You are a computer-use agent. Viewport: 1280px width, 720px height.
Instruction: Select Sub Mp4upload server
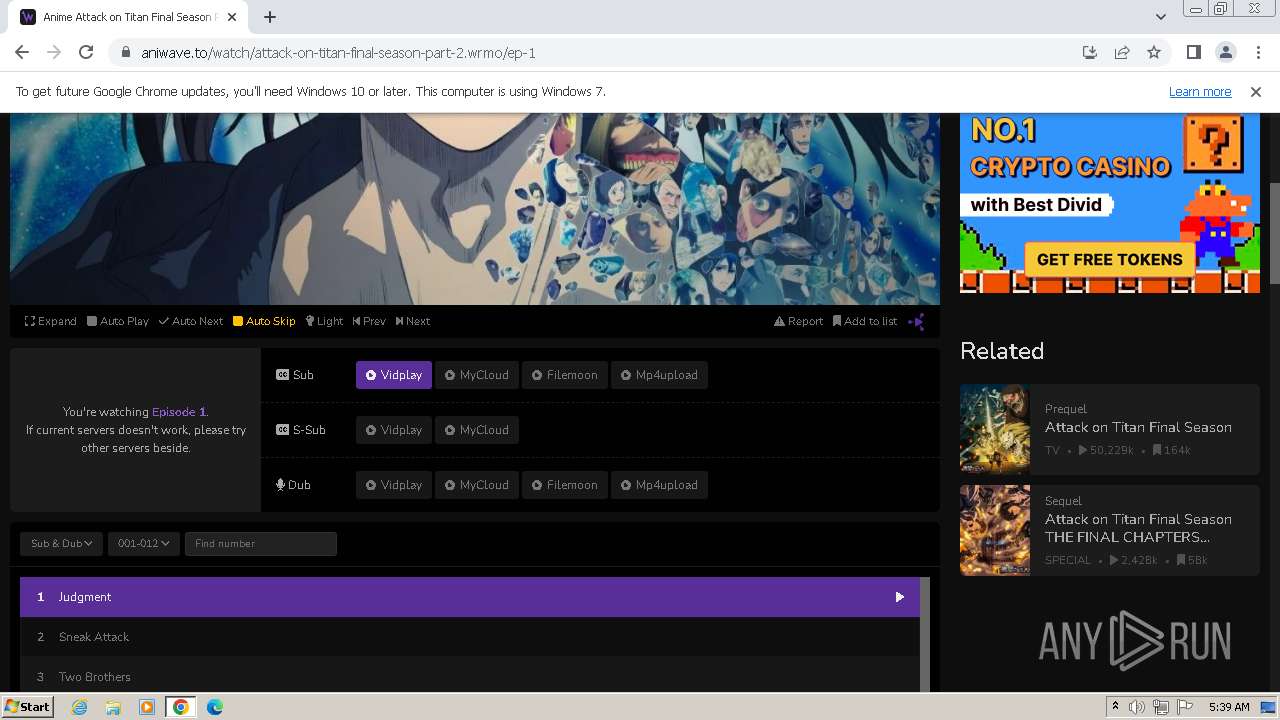(x=659, y=375)
